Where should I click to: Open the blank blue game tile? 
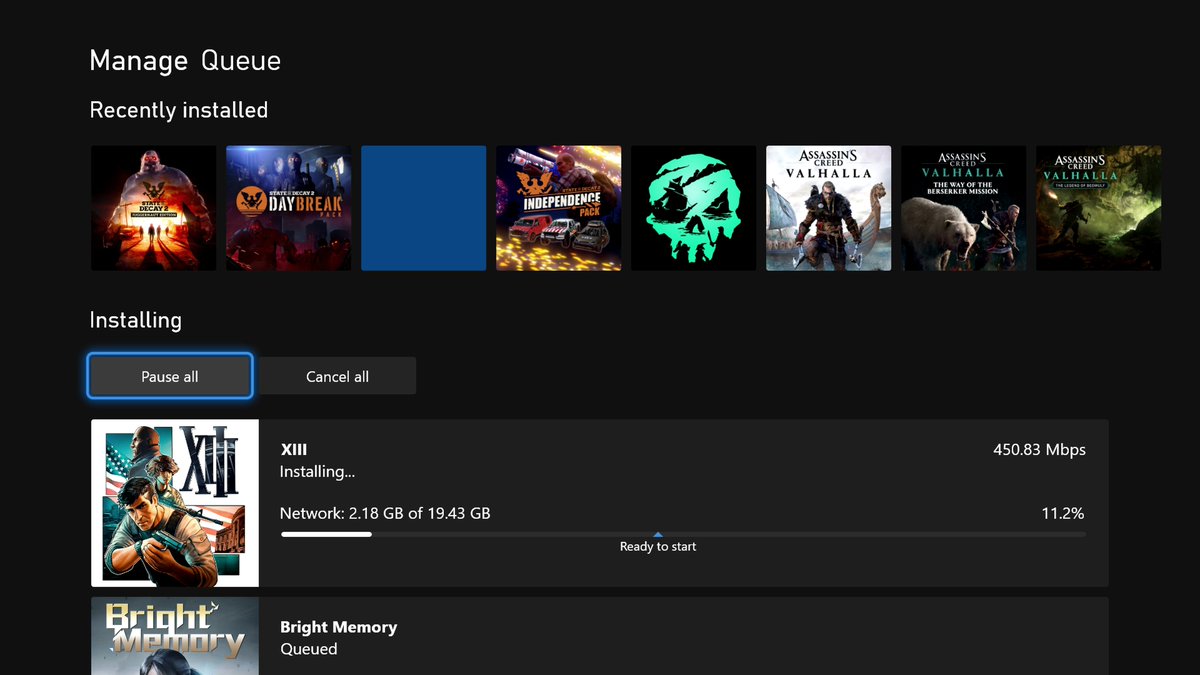tap(423, 208)
